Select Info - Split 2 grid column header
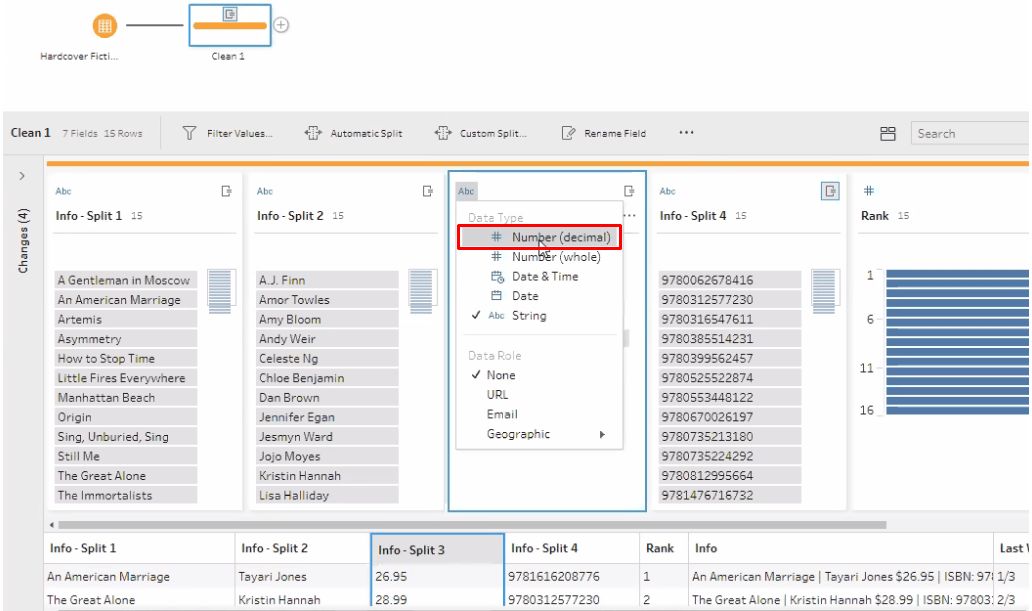Viewport: 1032px width, 611px height. (303, 548)
